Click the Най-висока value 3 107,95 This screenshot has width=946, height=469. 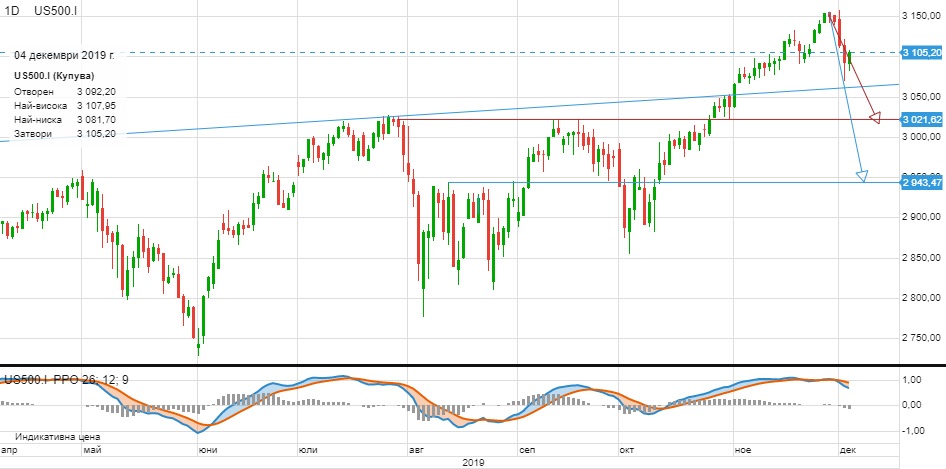(97, 106)
